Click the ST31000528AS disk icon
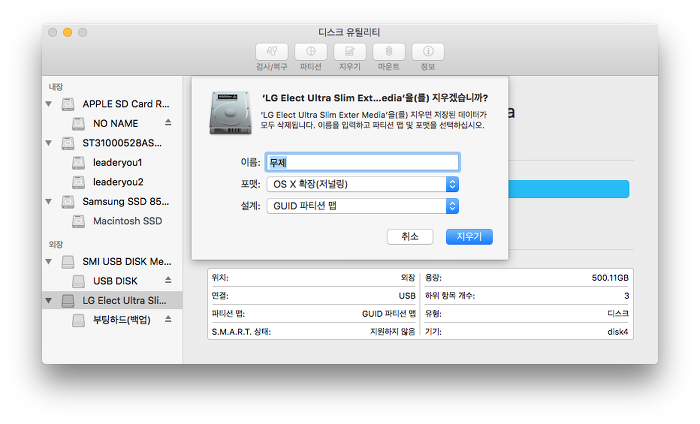 [68, 143]
